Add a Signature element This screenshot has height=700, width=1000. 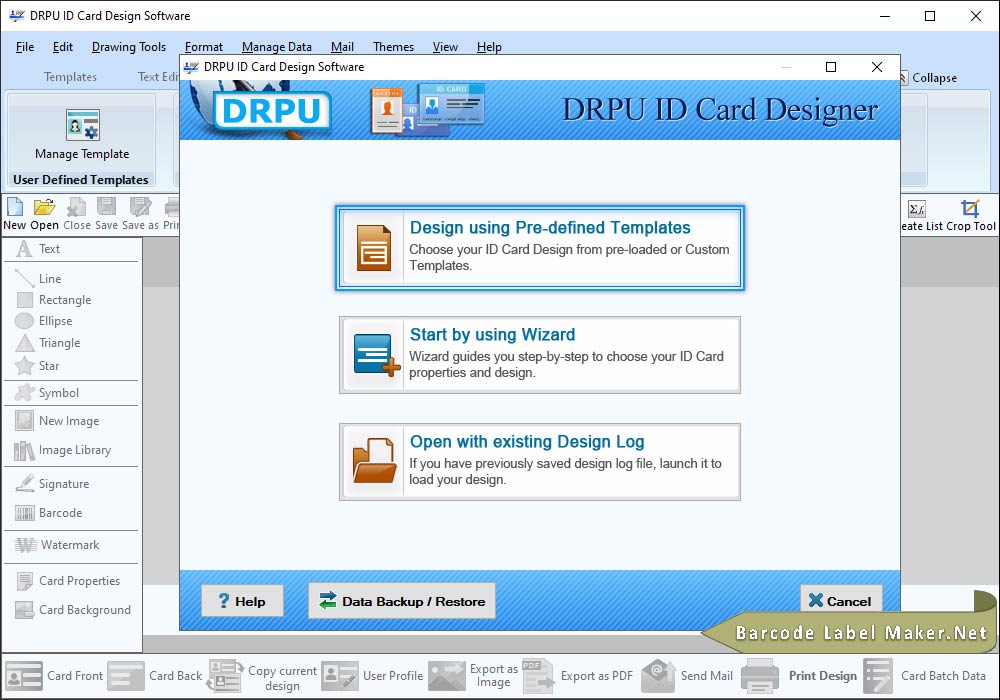pos(52,483)
